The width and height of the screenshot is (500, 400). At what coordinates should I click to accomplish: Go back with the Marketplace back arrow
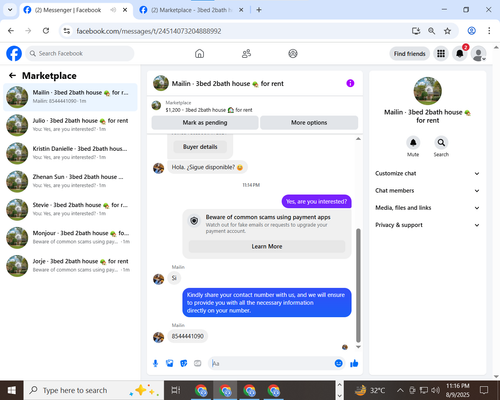pyautogui.click(x=13, y=76)
